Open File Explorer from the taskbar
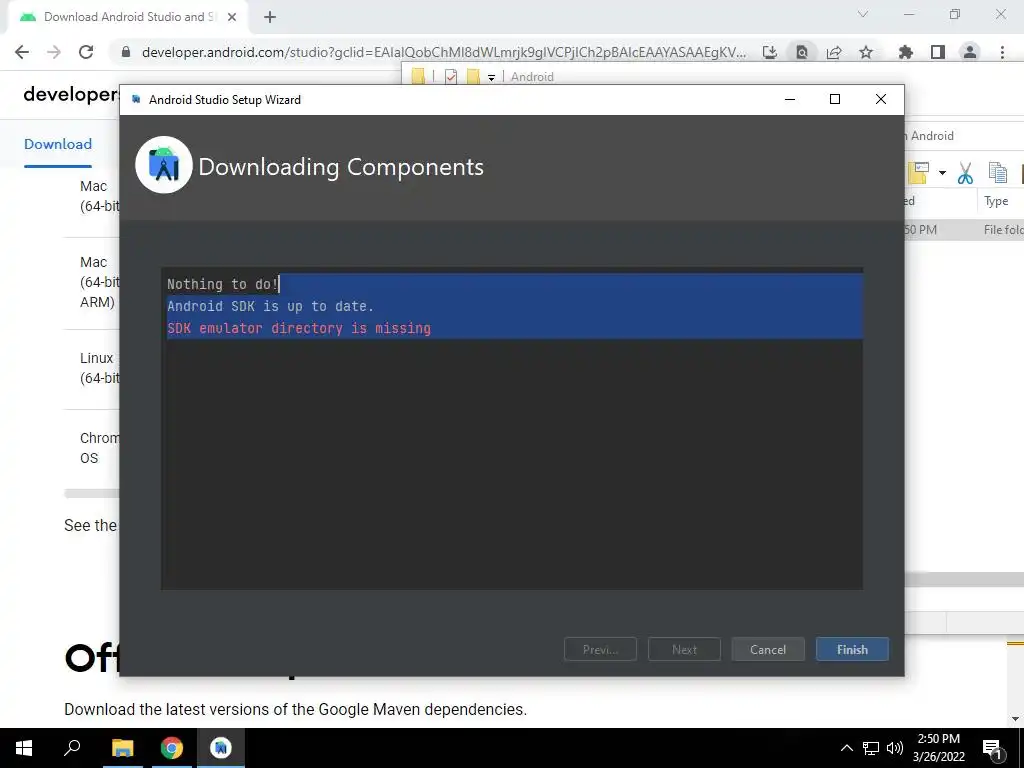Viewport: 1024px width, 768px height. coord(122,748)
